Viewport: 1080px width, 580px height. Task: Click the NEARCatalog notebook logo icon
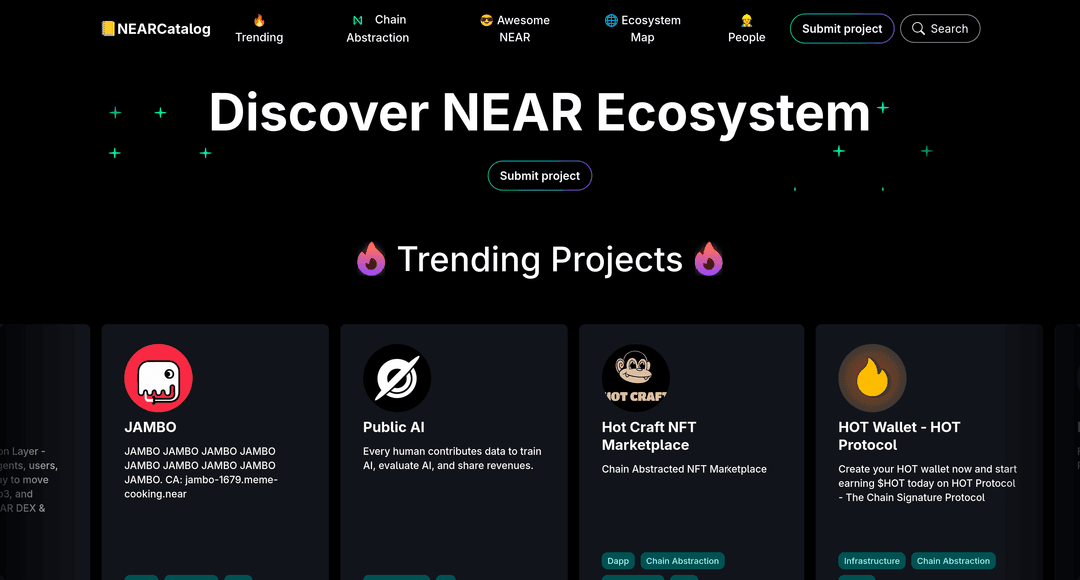[x=108, y=28]
